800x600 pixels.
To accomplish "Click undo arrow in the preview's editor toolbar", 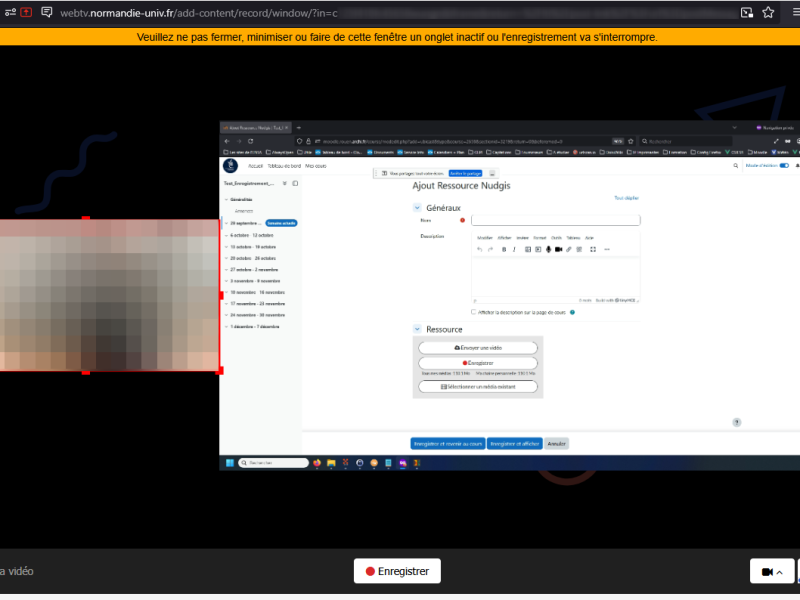I will click(x=479, y=249).
